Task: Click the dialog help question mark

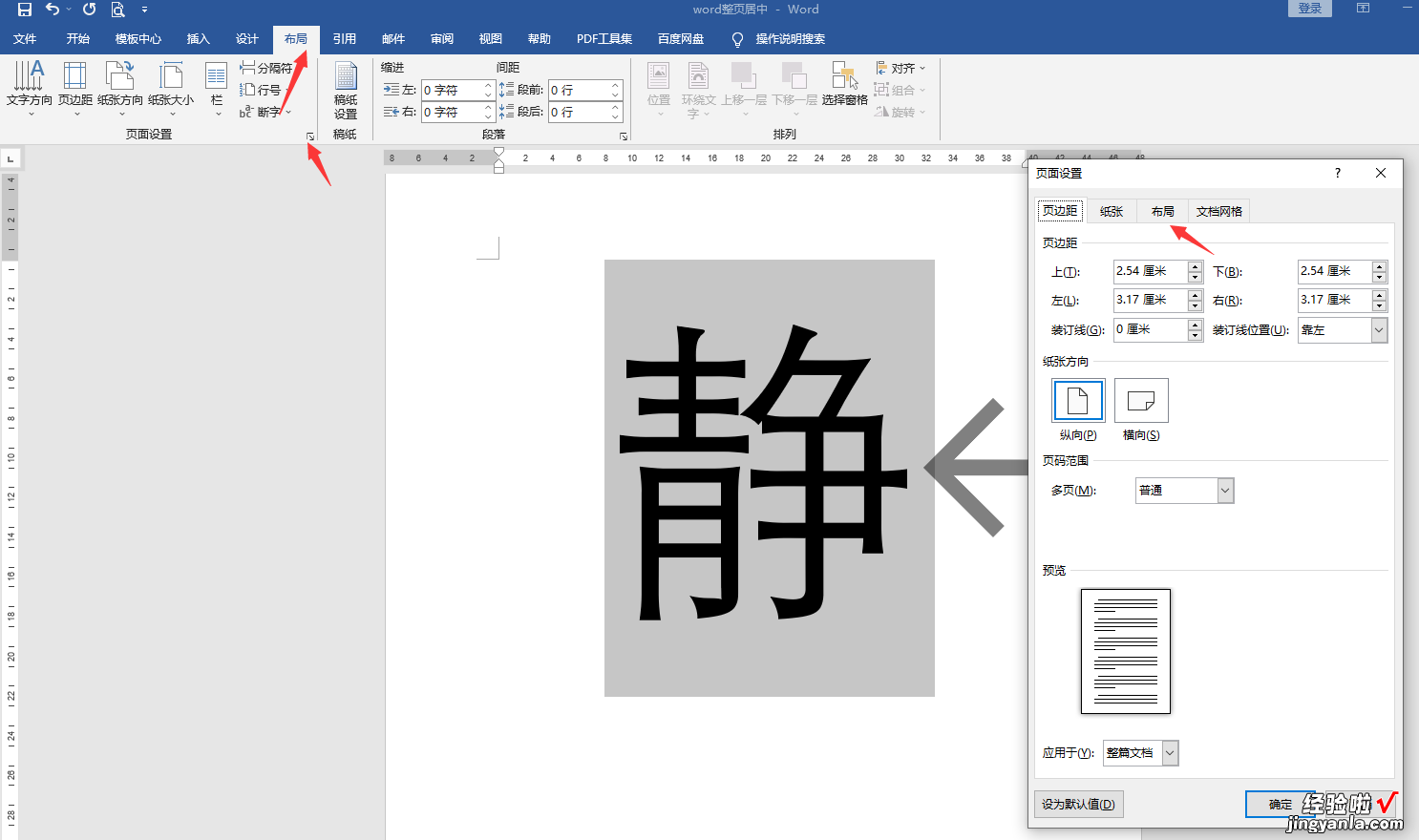Action: (1338, 173)
